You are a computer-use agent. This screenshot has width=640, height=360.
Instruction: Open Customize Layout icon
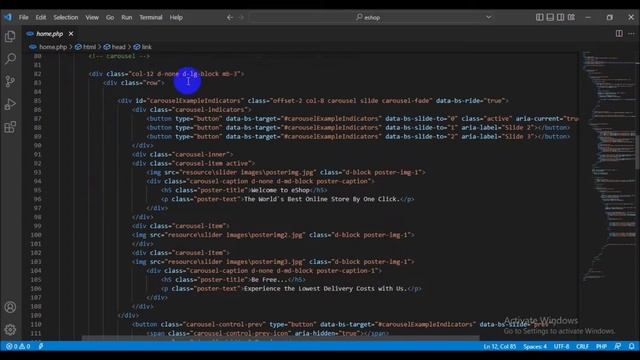(x=571, y=17)
